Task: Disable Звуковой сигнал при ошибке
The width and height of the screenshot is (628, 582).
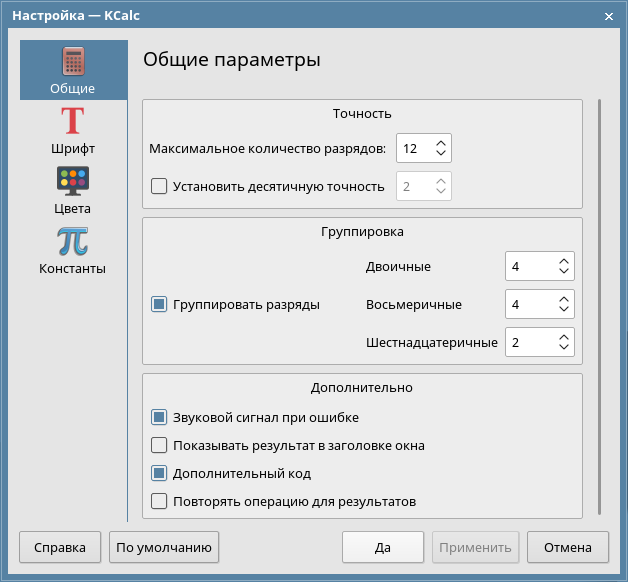Action: [x=158, y=418]
